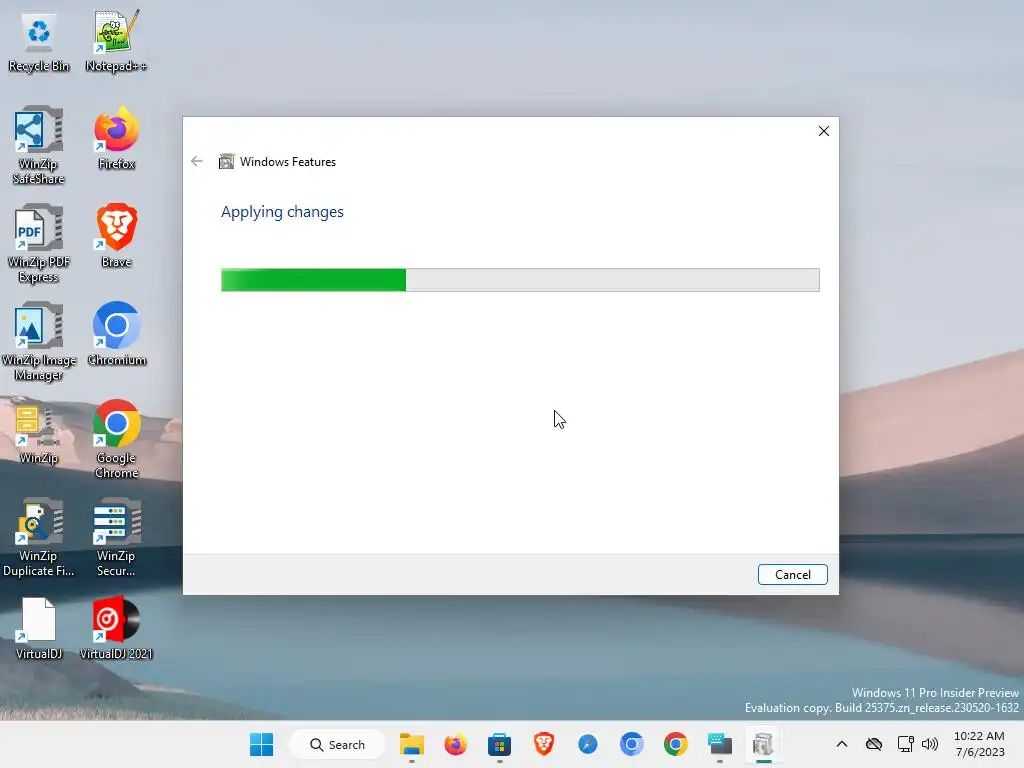Select the Recycle Bin desktop icon

pos(39,42)
